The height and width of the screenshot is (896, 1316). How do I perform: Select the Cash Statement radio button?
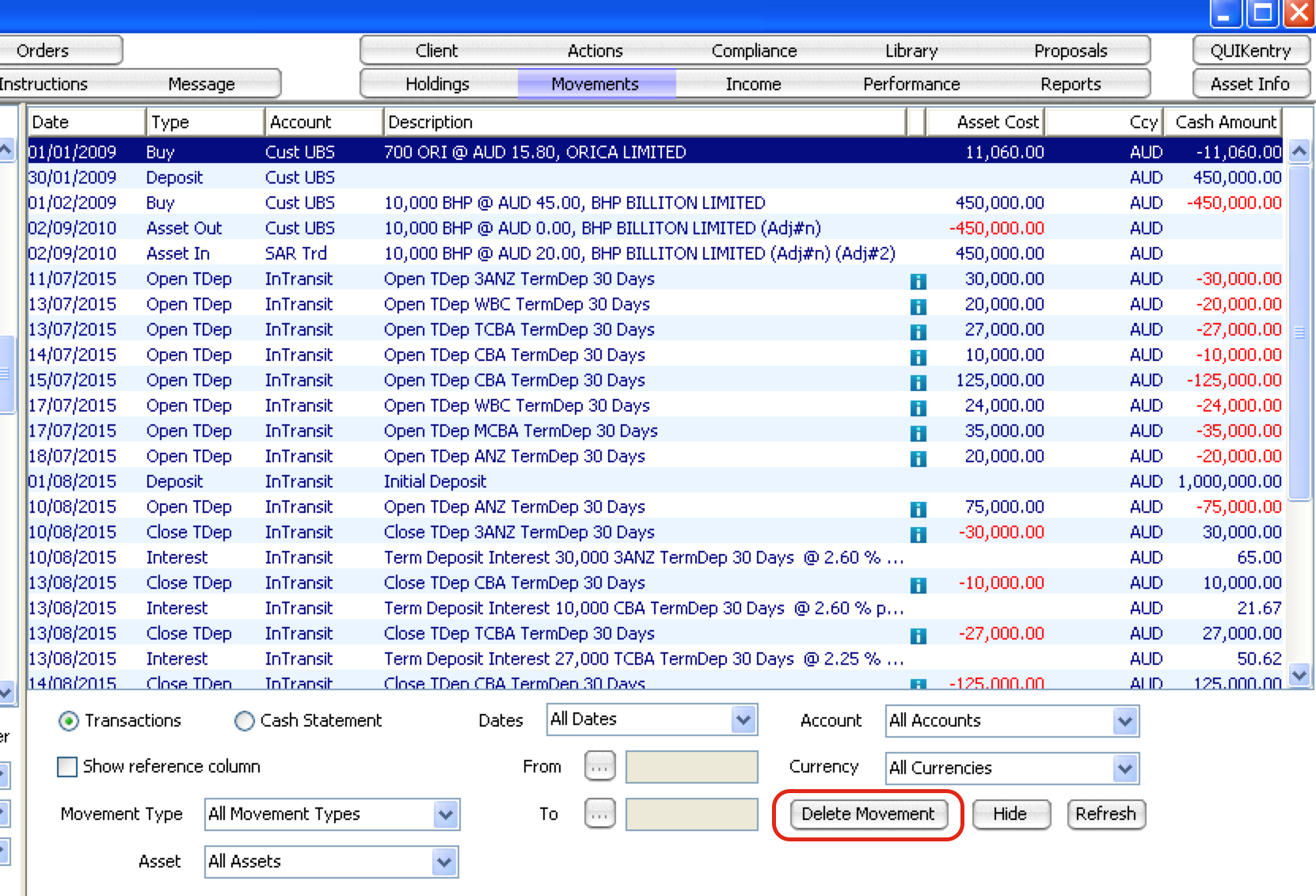[x=245, y=721]
